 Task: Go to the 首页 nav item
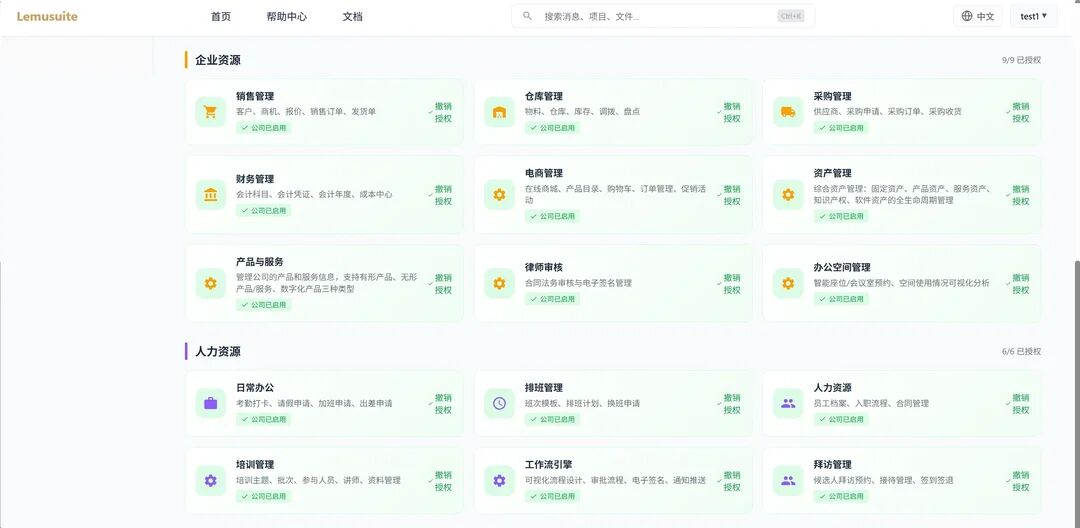(221, 17)
